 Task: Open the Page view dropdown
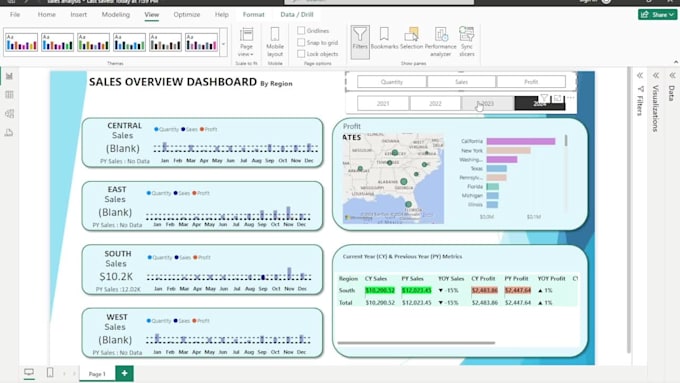[x=246, y=42]
